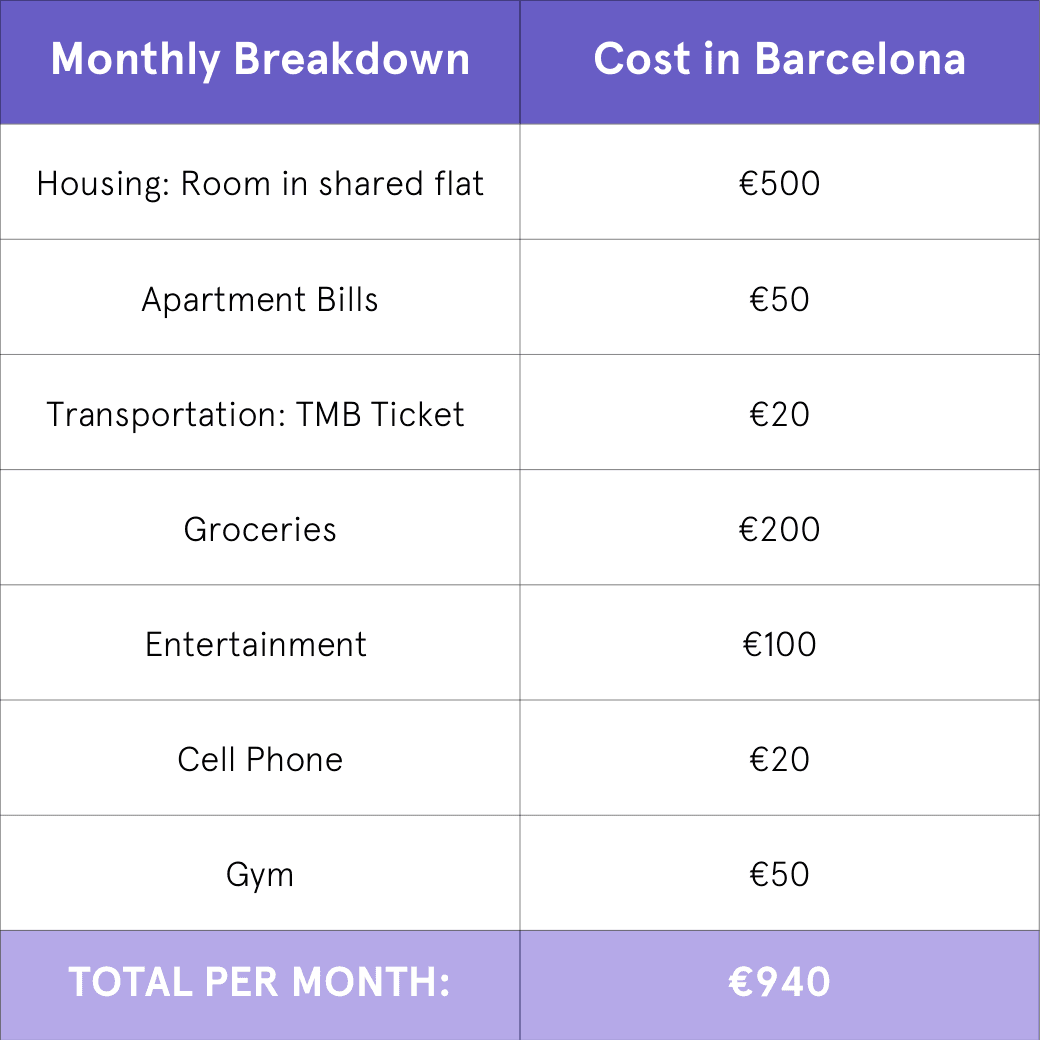Viewport: 1040px width, 1040px height.
Task: Click the word 'Breakdown' in the header
Action: (x=352, y=60)
